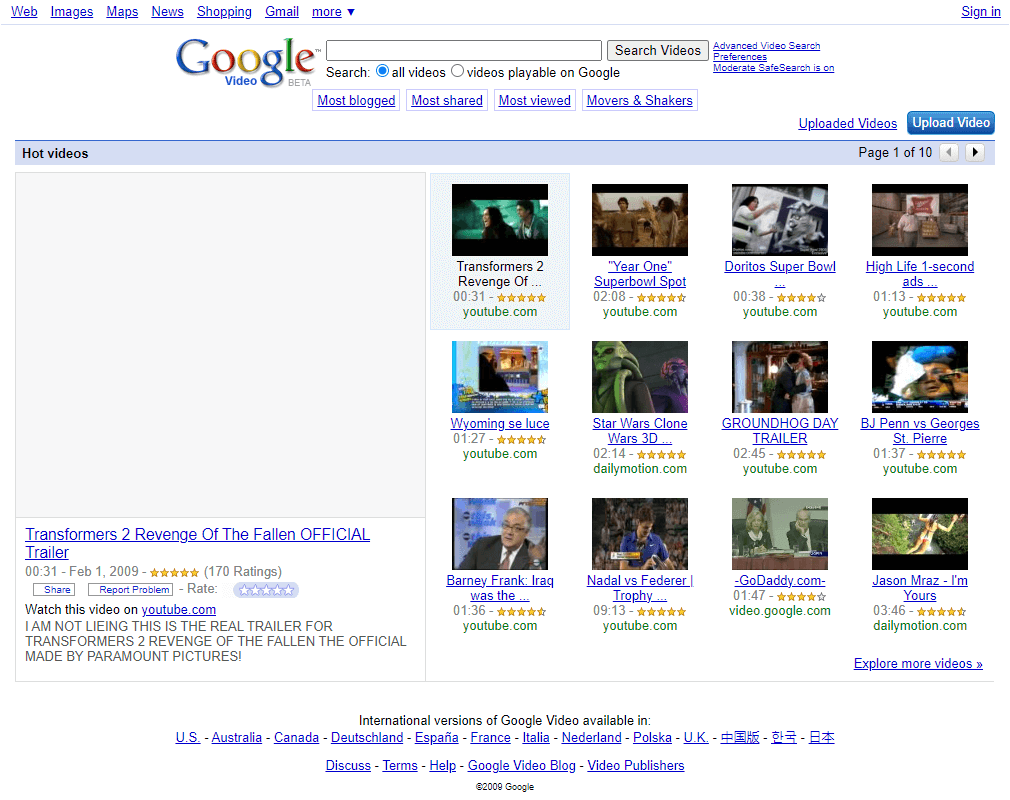Open the BJ Penn vs Georges St. Pierre thumbnail
This screenshot has width=1010, height=800.
point(920,377)
